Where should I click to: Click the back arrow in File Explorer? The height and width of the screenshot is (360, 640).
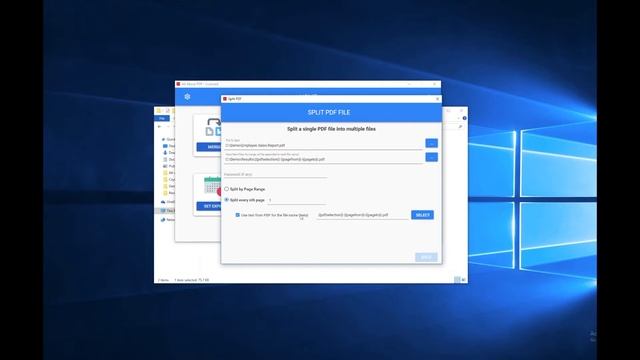click(x=159, y=127)
